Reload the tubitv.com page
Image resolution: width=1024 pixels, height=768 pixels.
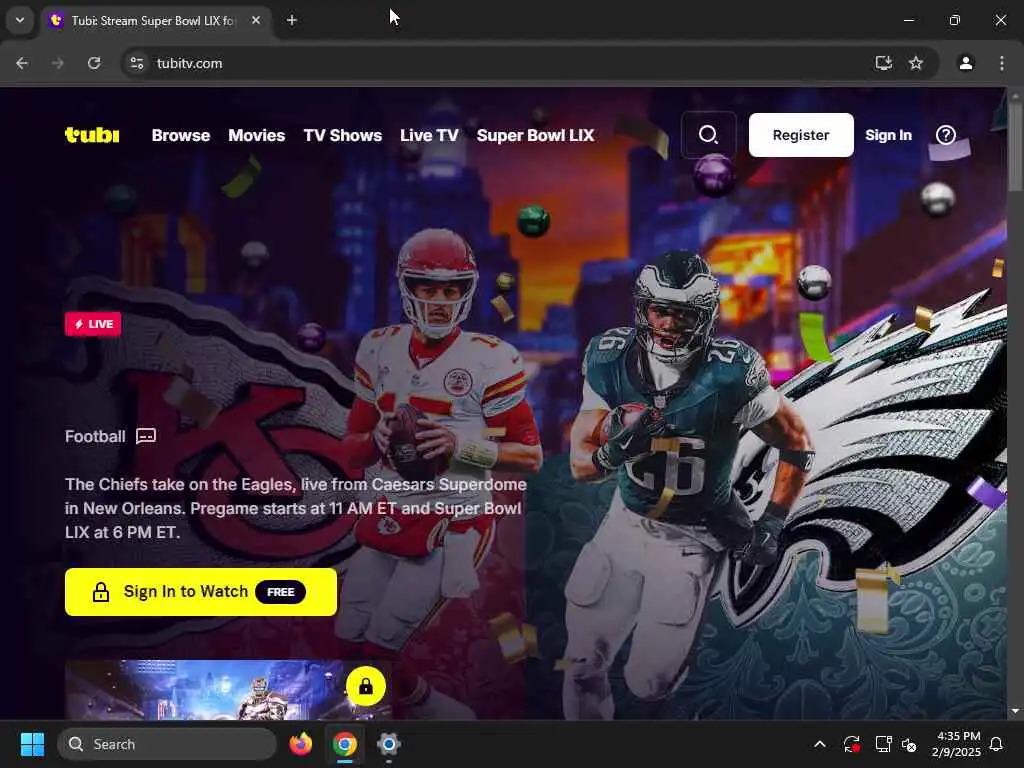(94, 63)
